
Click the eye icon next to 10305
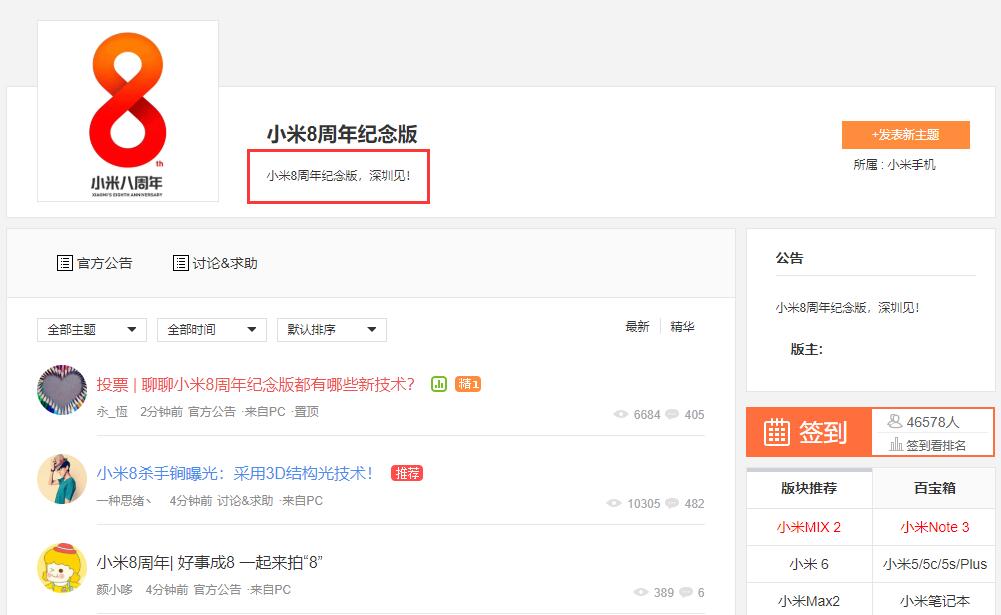point(613,503)
